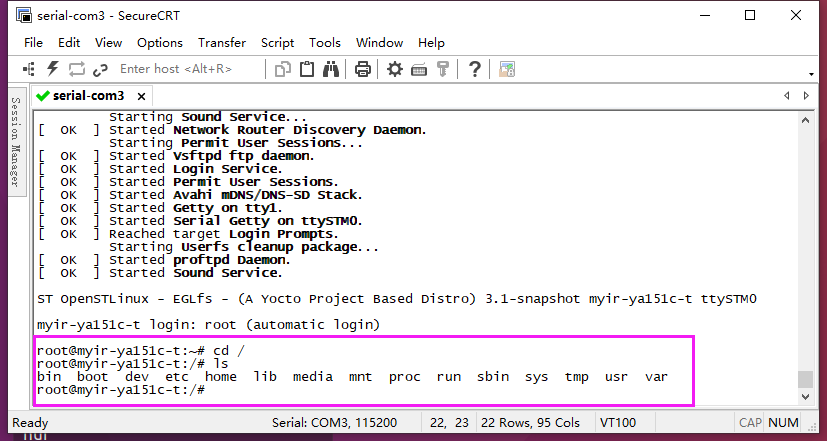Open Session Options gear icon
Viewport: 827px width, 441px height.
(395, 69)
